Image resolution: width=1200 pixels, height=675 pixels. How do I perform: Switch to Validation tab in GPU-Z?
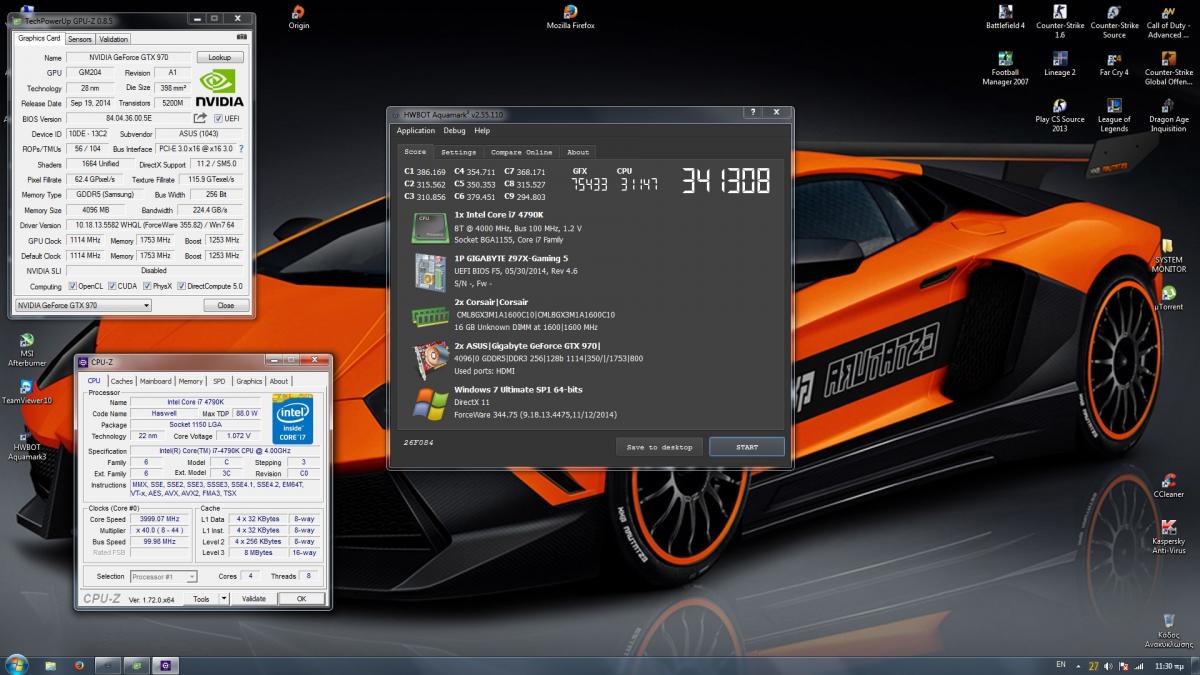(x=114, y=39)
